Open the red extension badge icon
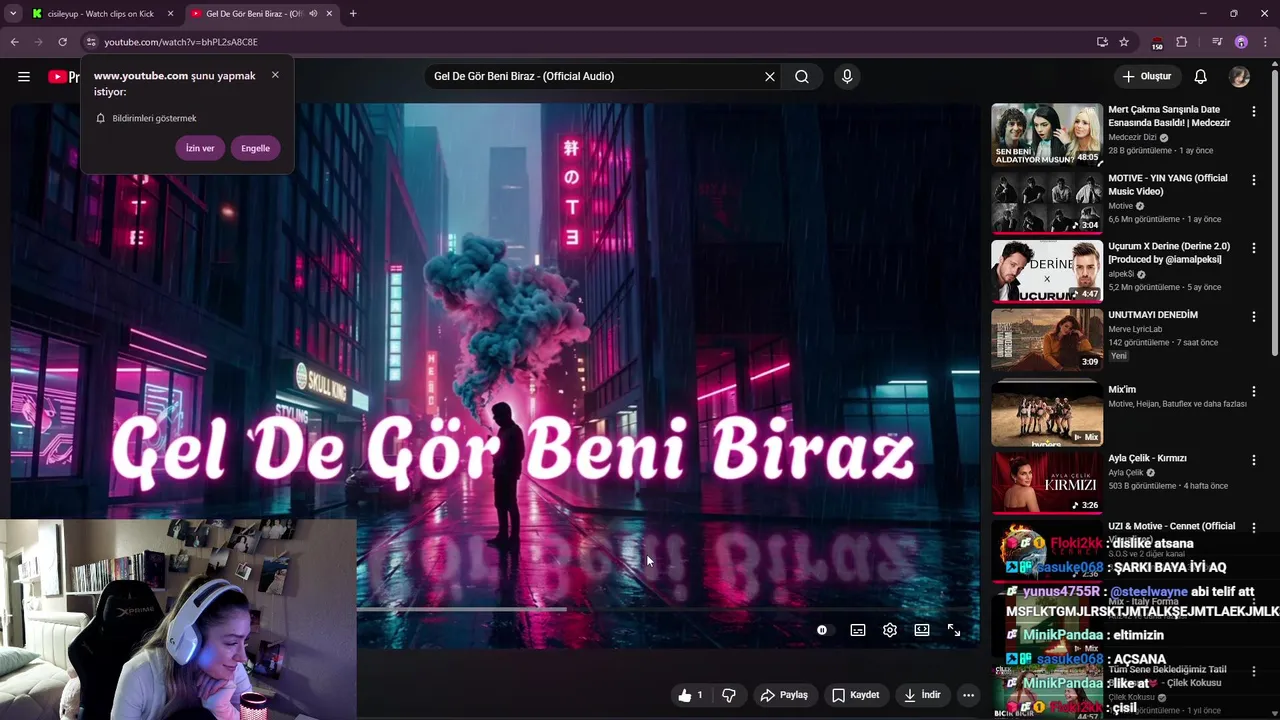The height and width of the screenshot is (720, 1280). 1157,43
